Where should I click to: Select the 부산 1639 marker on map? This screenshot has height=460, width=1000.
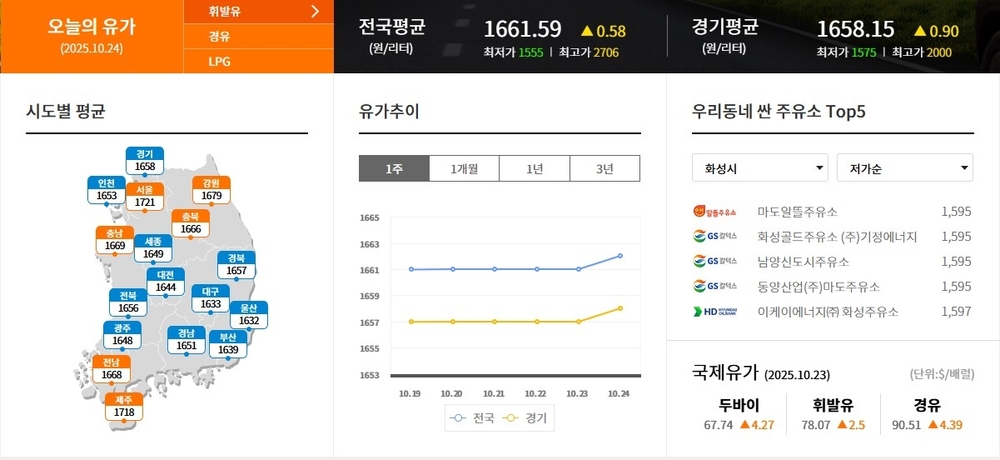pos(228,344)
